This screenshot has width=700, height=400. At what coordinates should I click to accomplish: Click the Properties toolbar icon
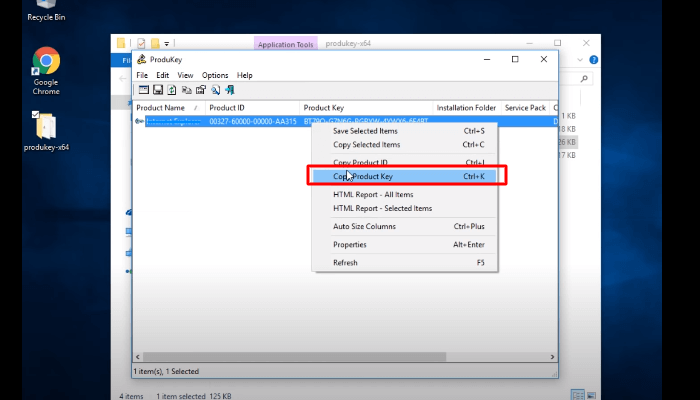coord(201,90)
